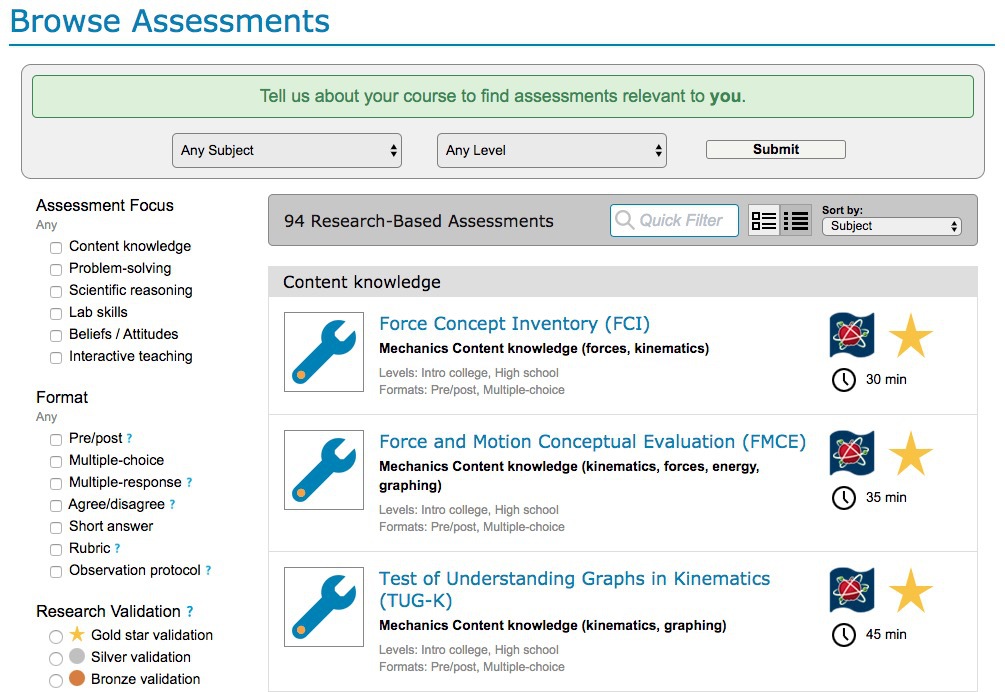Click the atom flag badge on FMCE row
This screenshot has width=1005, height=692.
852,453
